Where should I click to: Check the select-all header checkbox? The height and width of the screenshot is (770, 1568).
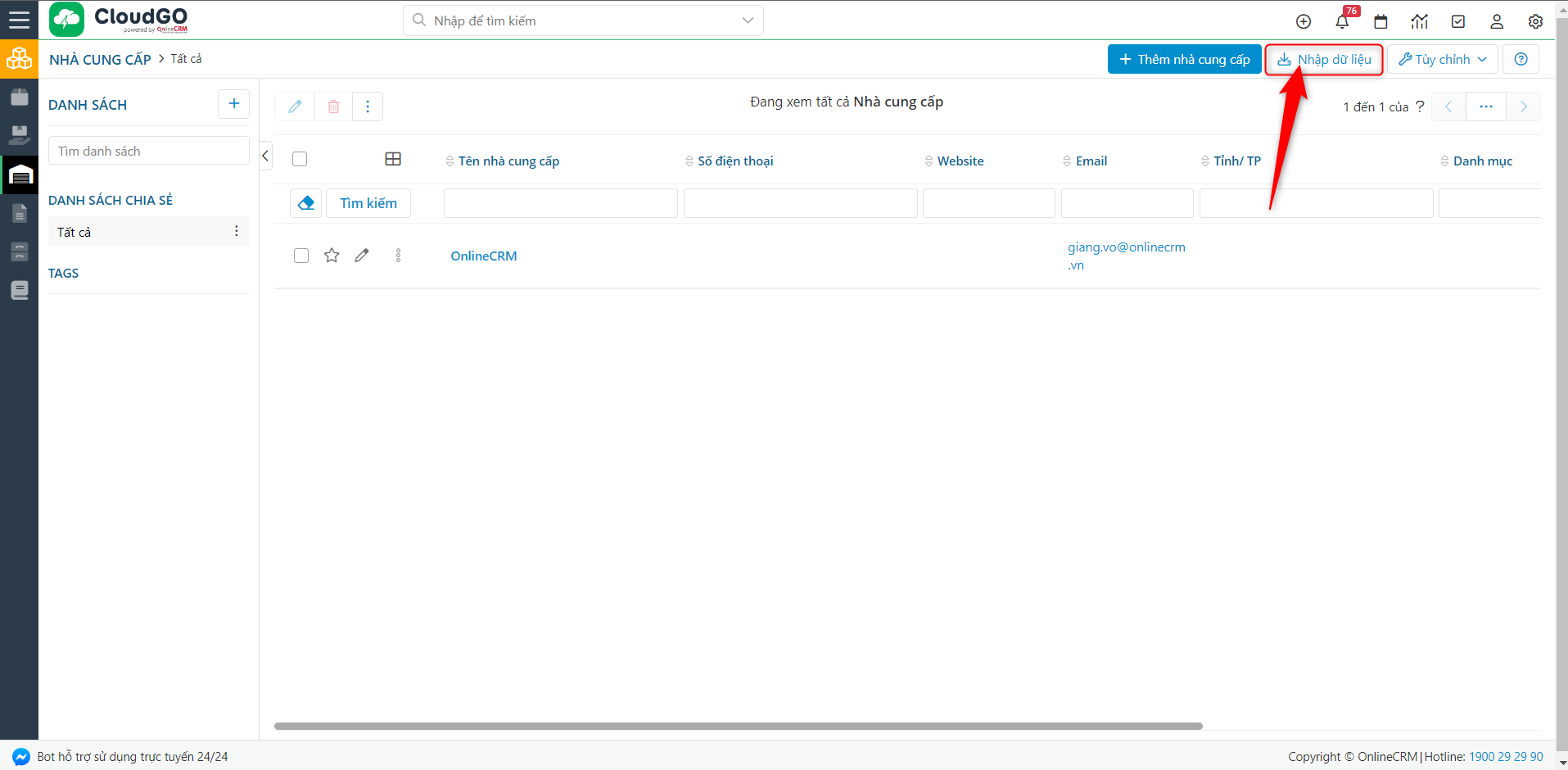[x=300, y=159]
